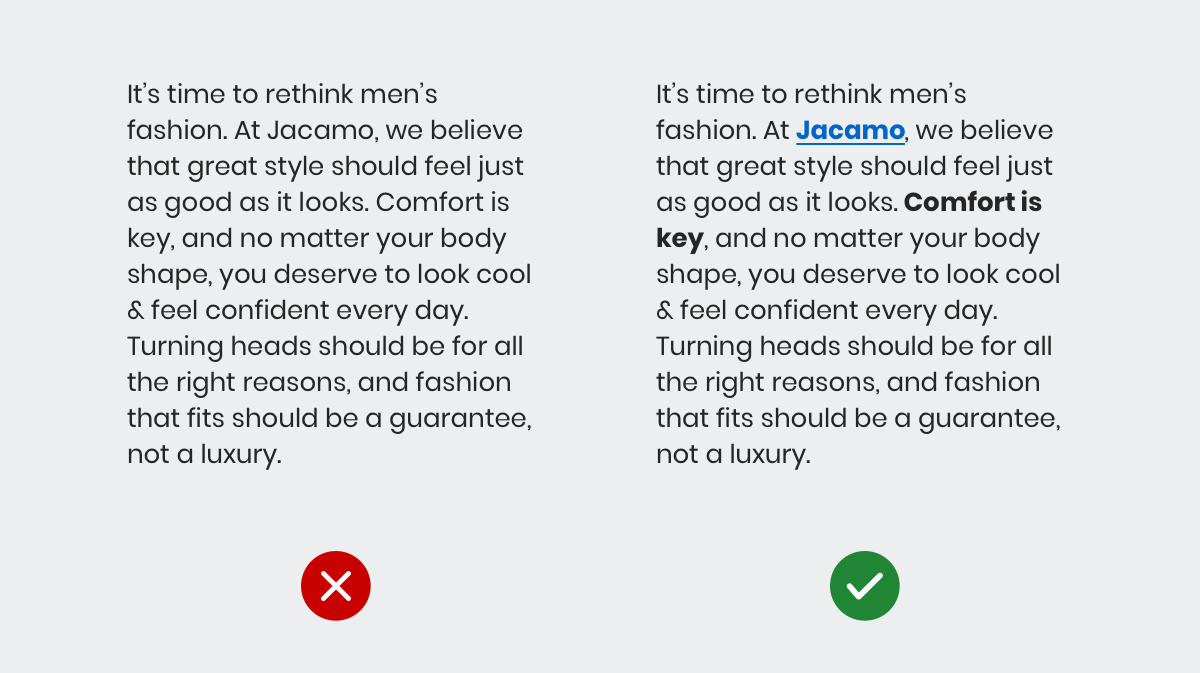
Task: Click 'Comfort is' in the unformatted paragraph
Action: [443, 202]
